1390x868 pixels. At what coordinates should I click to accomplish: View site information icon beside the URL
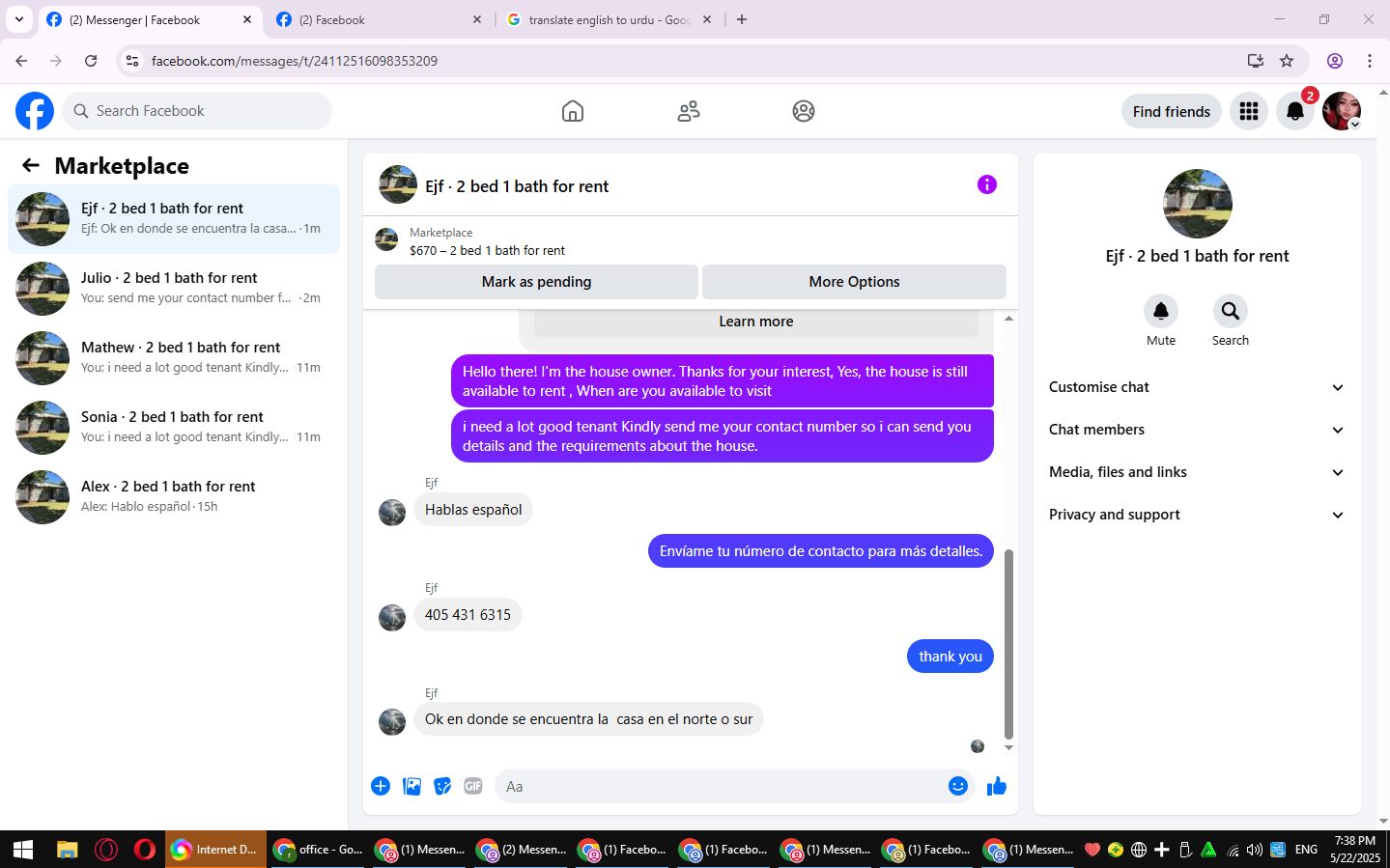click(x=132, y=61)
